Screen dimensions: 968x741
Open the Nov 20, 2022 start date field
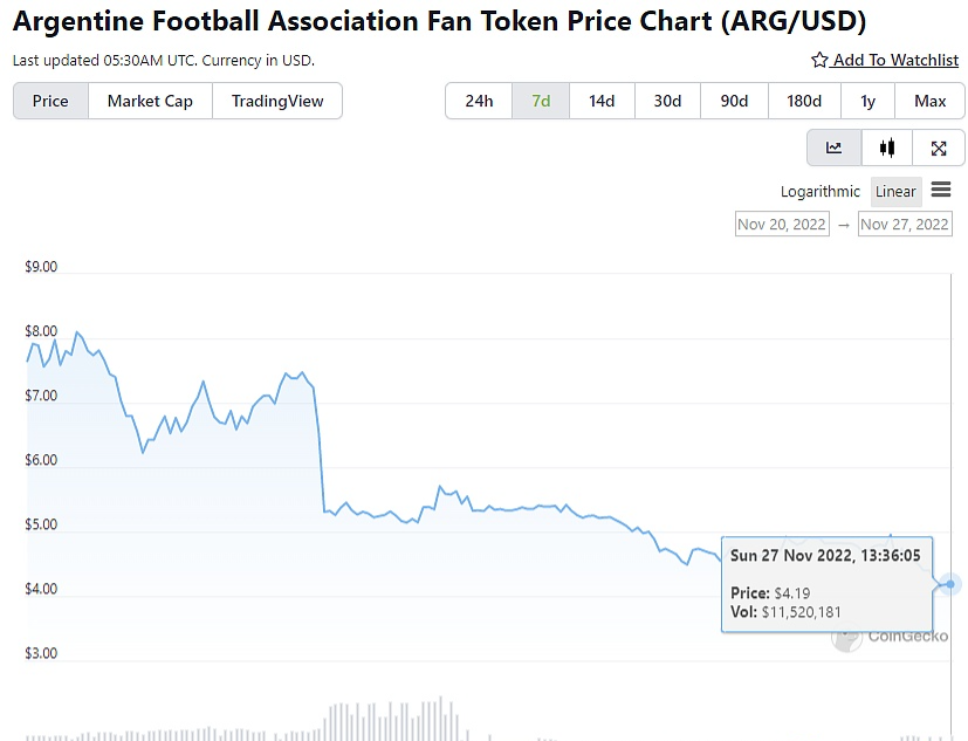click(781, 224)
